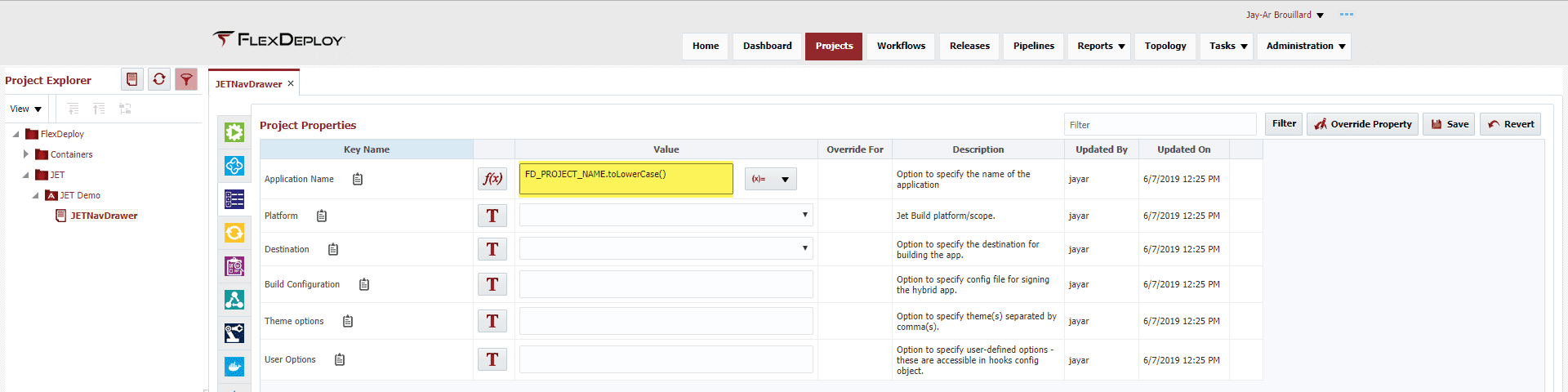Collapse the JET folder node
Viewport: 1568px width, 392px height.
click(26, 175)
